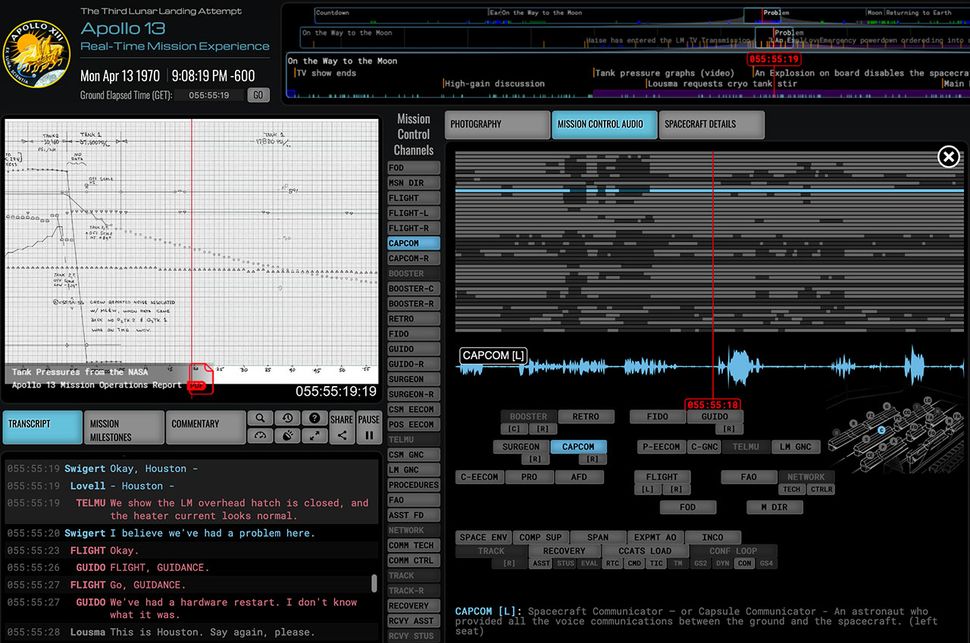The image size is (970, 643).
Task: Click the Apollo 13 mission patch logo
Action: pos(37,50)
